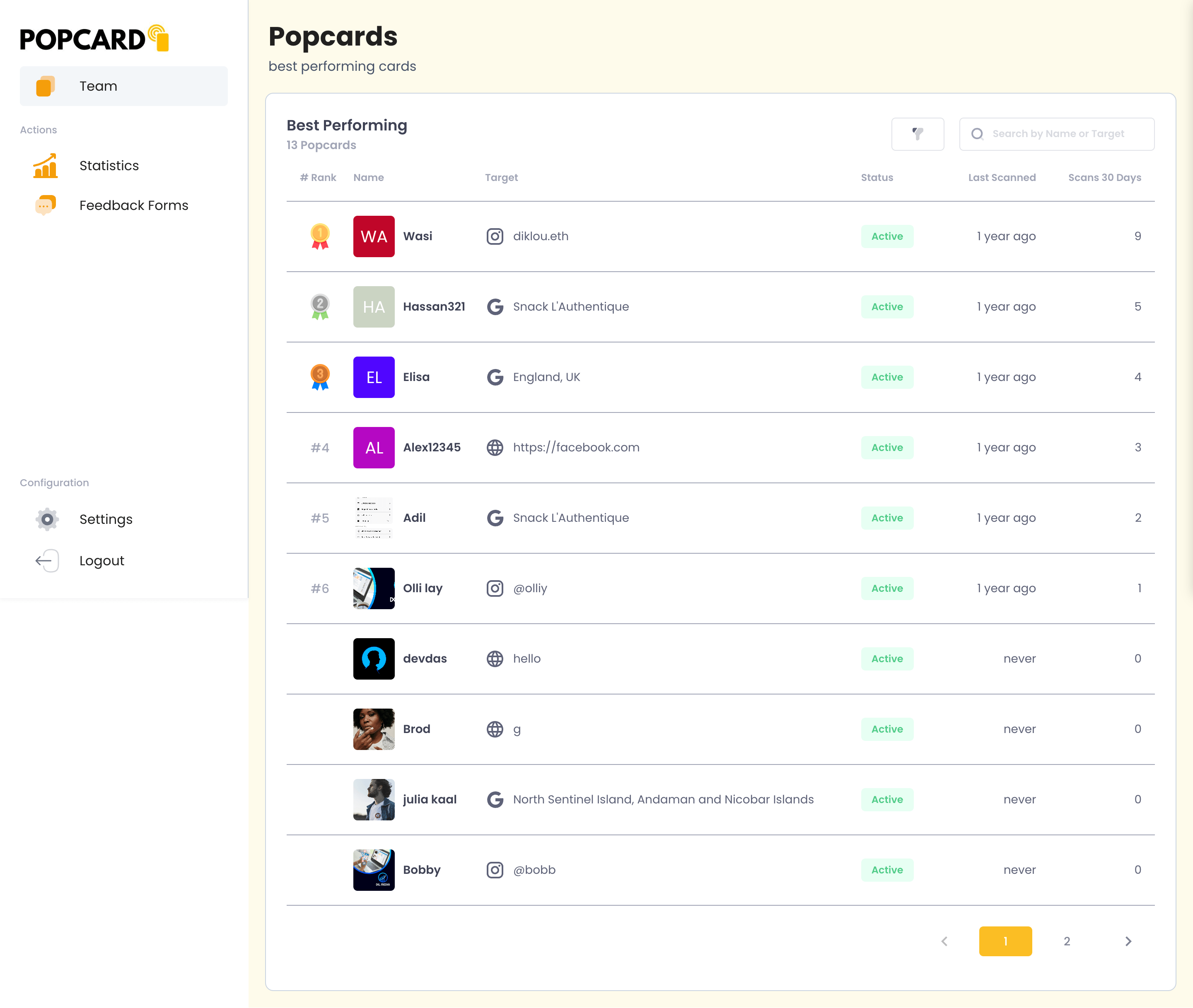1193x1008 pixels.
Task: Click target diklou.eth
Action: (540, 236)
